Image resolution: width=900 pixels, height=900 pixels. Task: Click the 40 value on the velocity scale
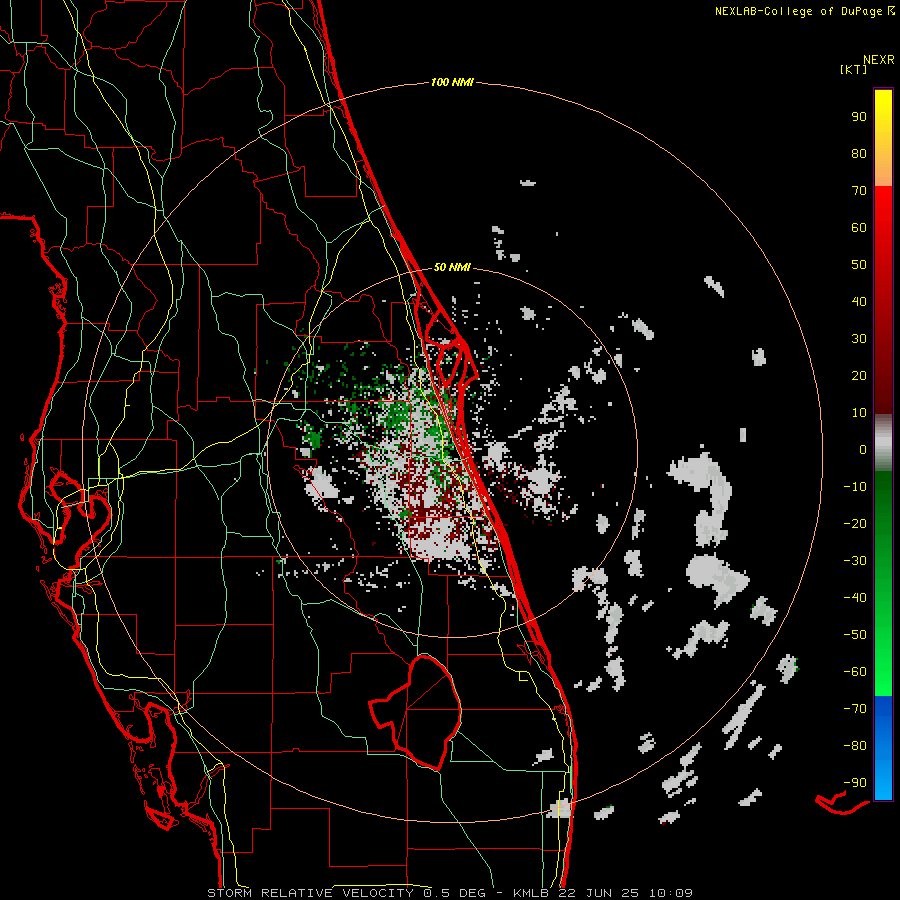tap(859, 302)
